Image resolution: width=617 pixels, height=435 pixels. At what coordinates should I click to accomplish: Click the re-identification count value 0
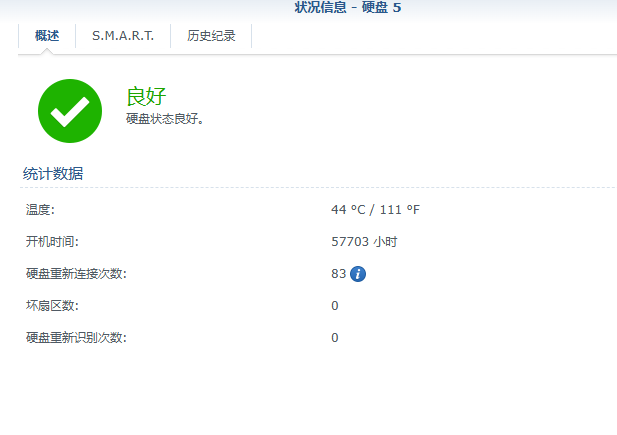click(x=335, y=338)
